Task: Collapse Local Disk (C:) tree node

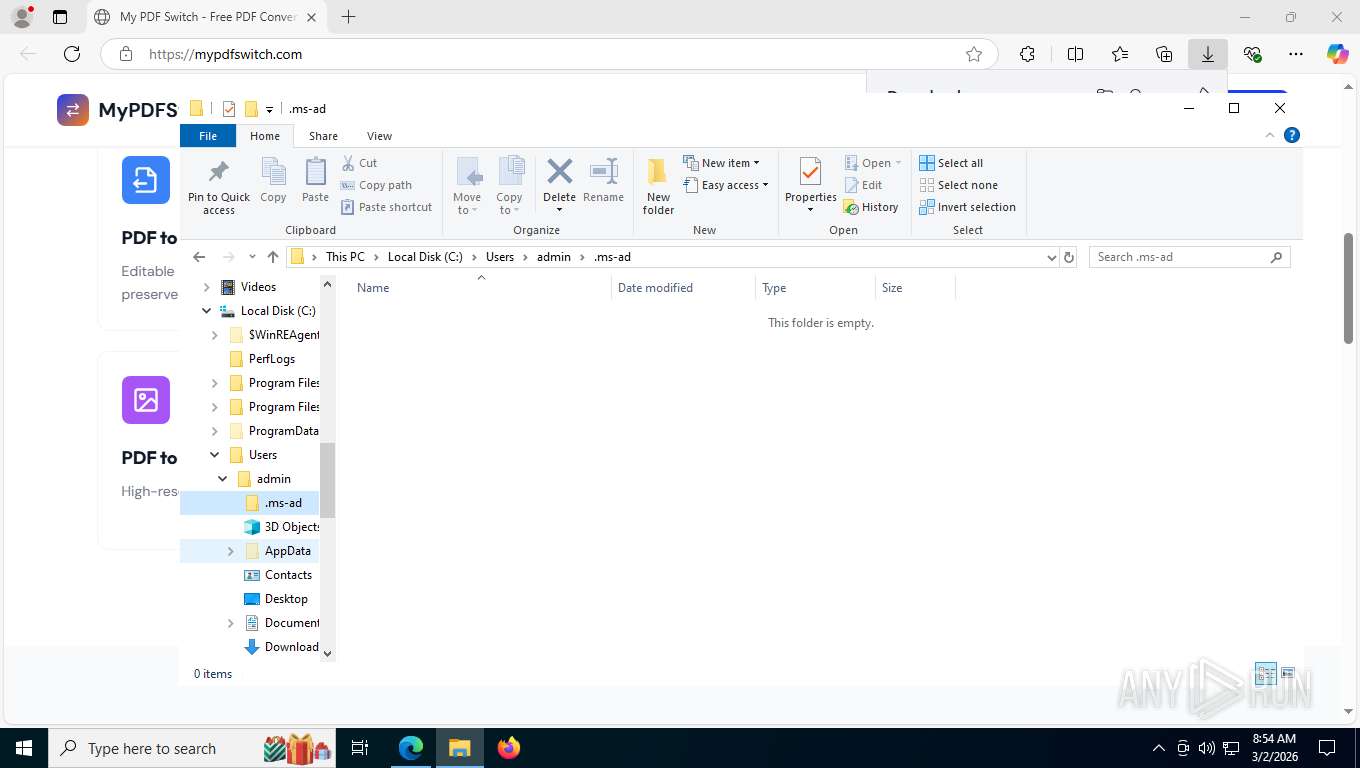Action: (x=207, y=311)
